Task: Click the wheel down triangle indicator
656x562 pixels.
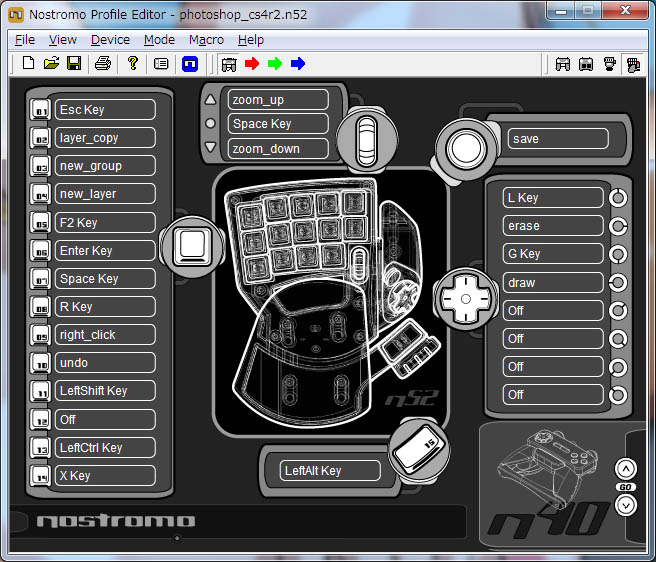Action: click(210, 147)
